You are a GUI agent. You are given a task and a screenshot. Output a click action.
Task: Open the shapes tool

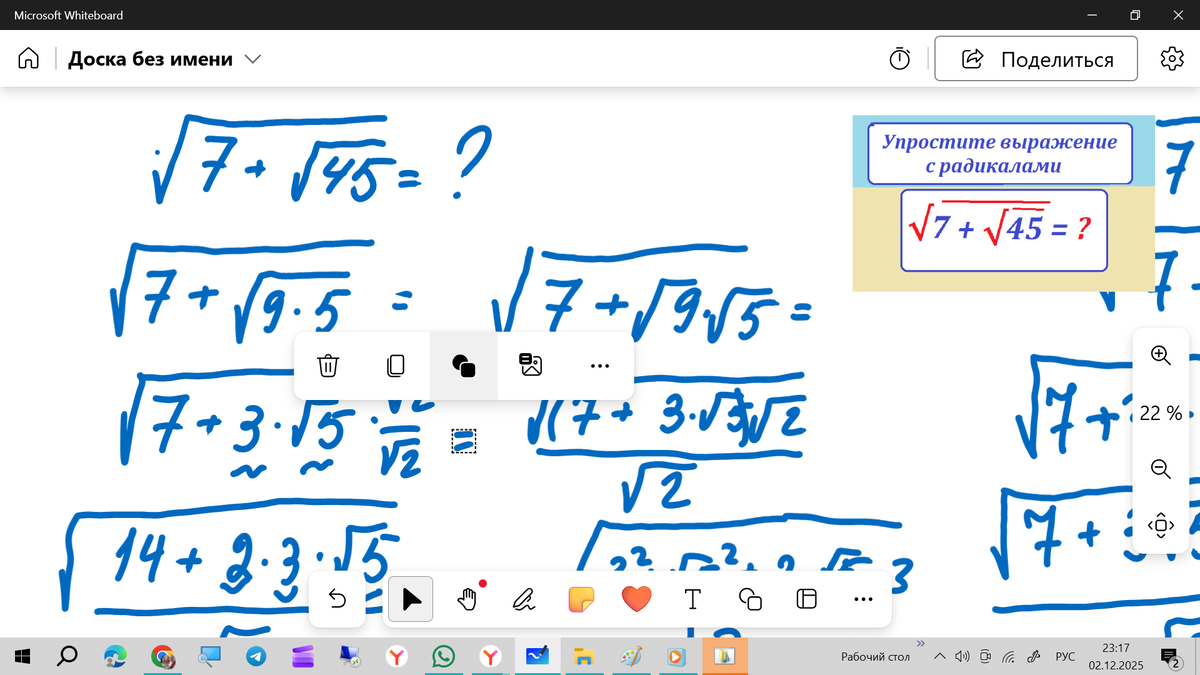point(750,599)
